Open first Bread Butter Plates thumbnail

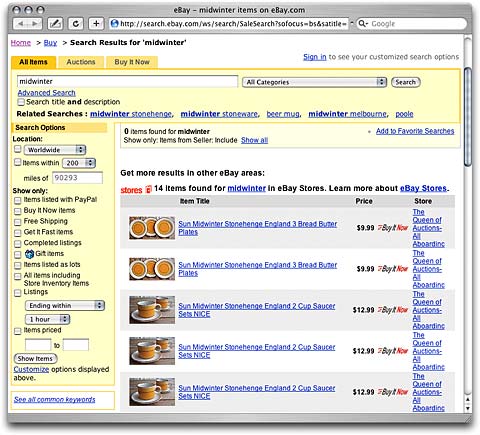click(152, 228)
